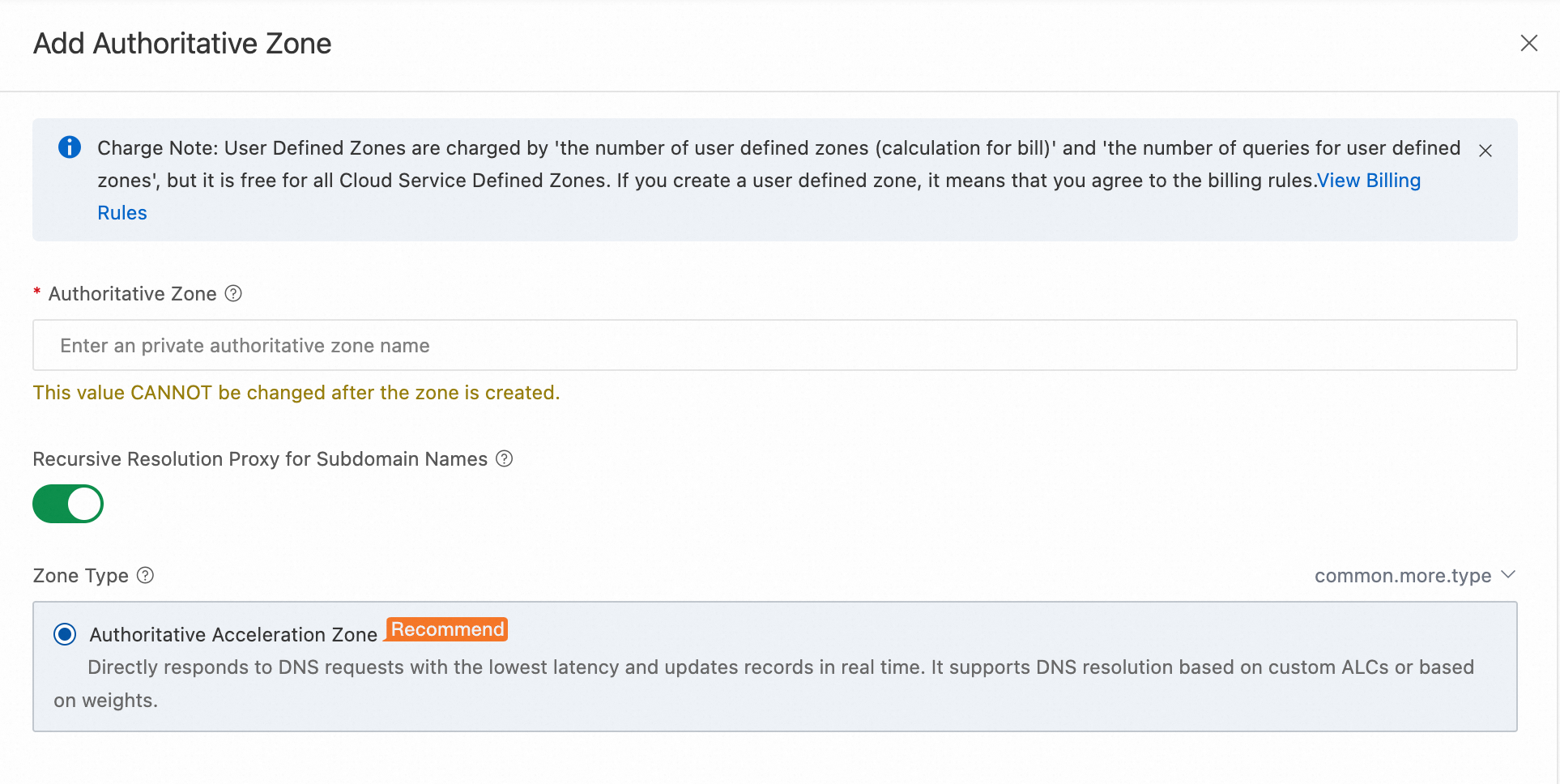Click the Zone Type label text
The width and height of the screenshot is (1560, 784).
[80, 576]
